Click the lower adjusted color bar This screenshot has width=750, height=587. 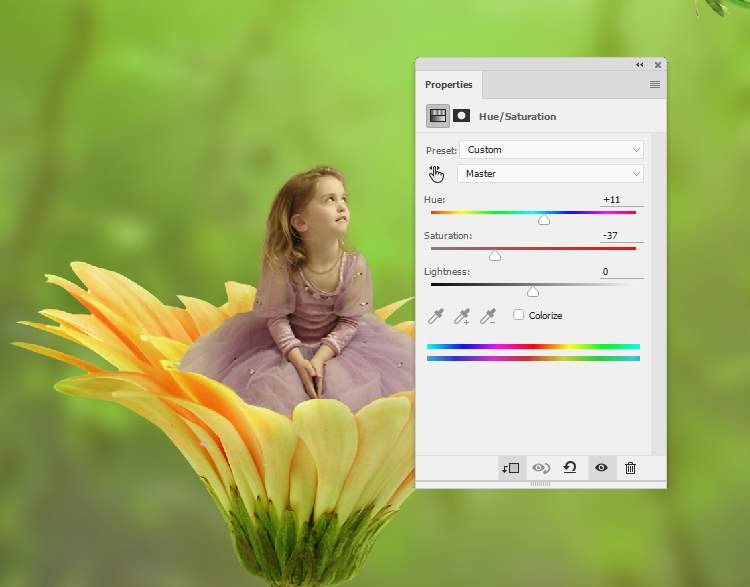[x=533, y=358]
